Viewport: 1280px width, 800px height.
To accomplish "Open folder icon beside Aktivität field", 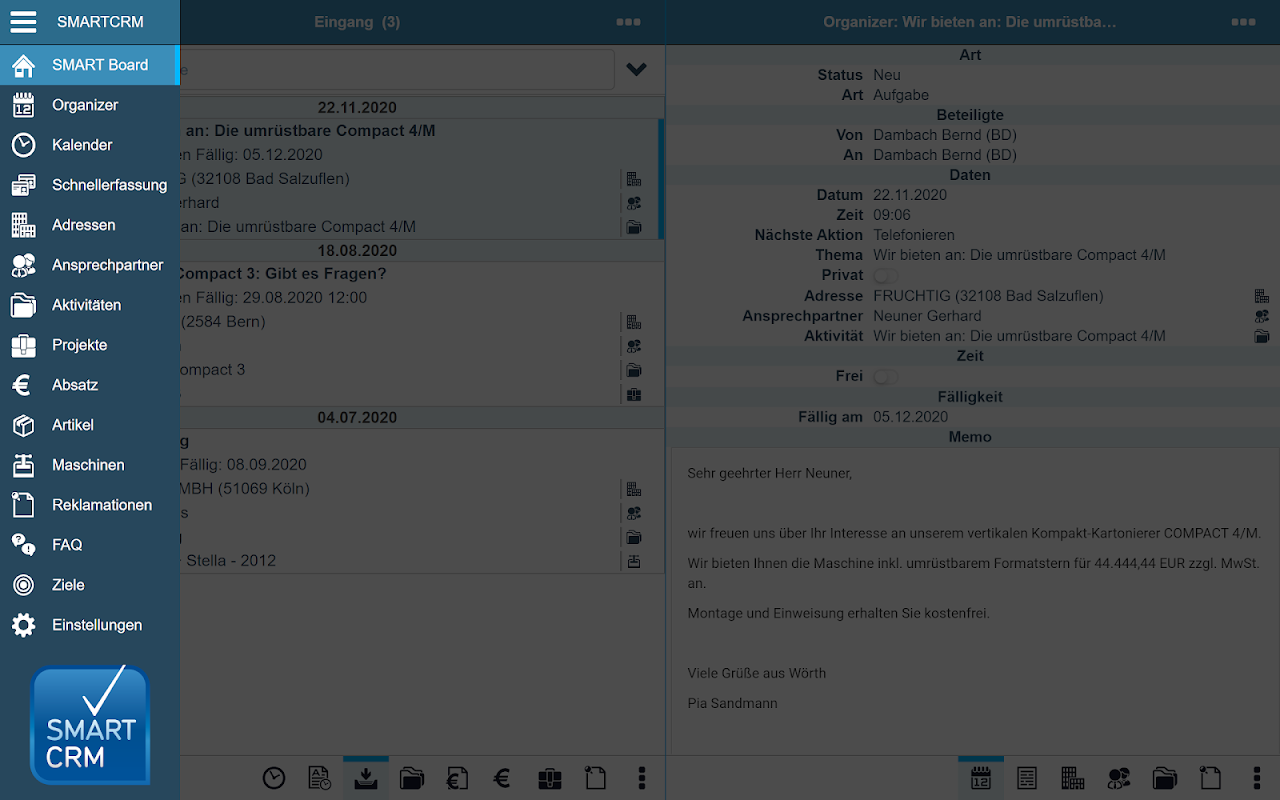I will click(x=1262, y=336).
